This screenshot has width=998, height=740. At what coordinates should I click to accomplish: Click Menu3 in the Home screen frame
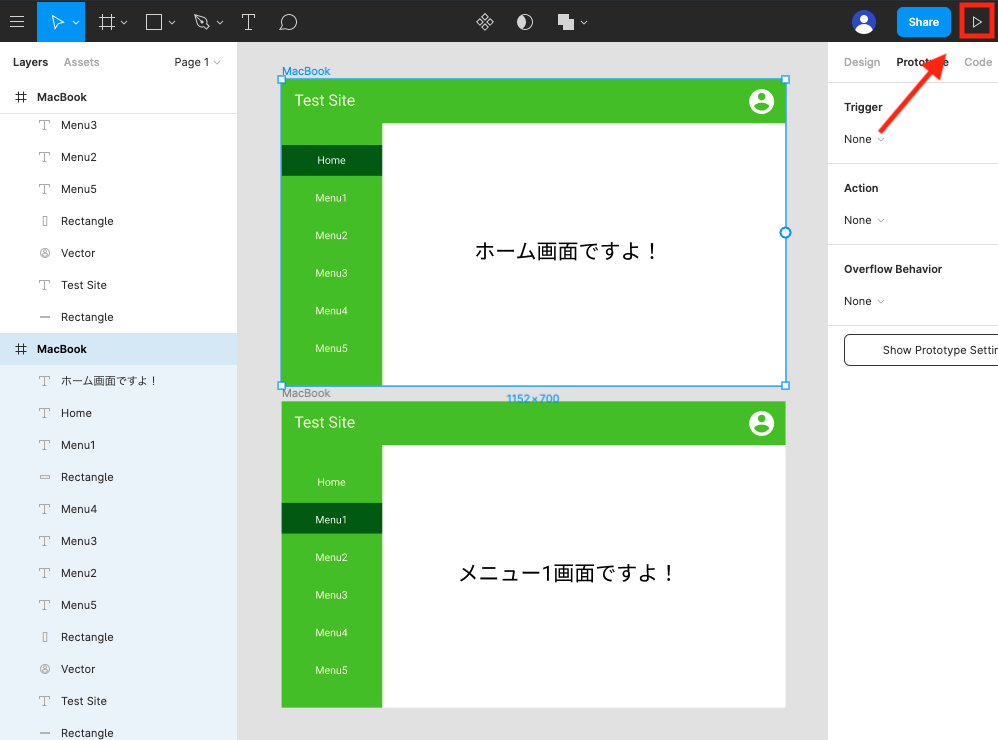pyautogui.click(x=332, y=273)
